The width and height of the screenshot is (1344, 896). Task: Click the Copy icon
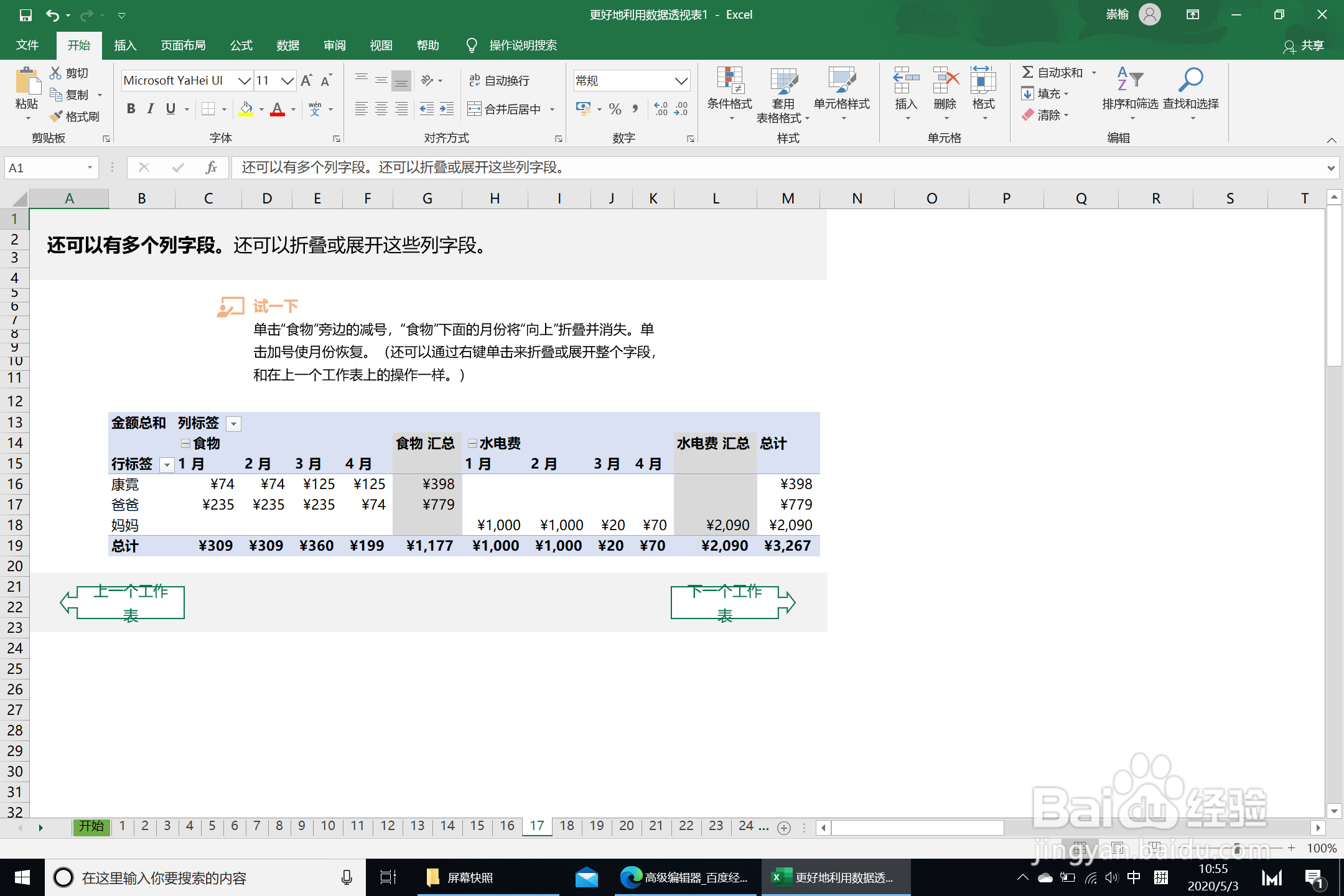[56, 95]
